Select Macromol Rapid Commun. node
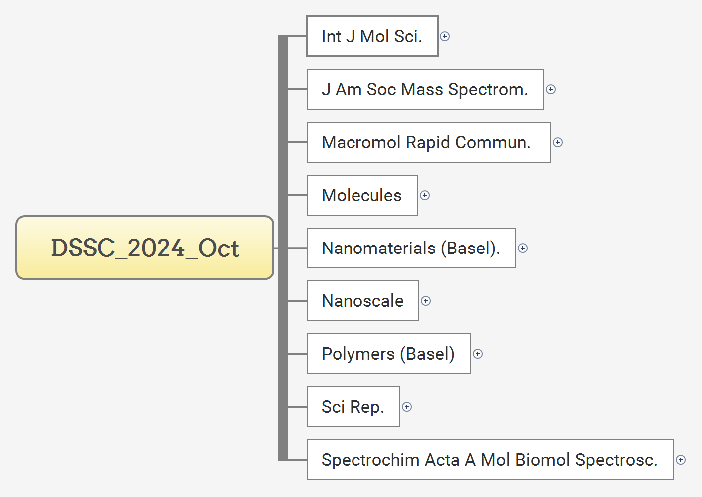The width and height of the screenshot is (702, 497). point(427,142)
